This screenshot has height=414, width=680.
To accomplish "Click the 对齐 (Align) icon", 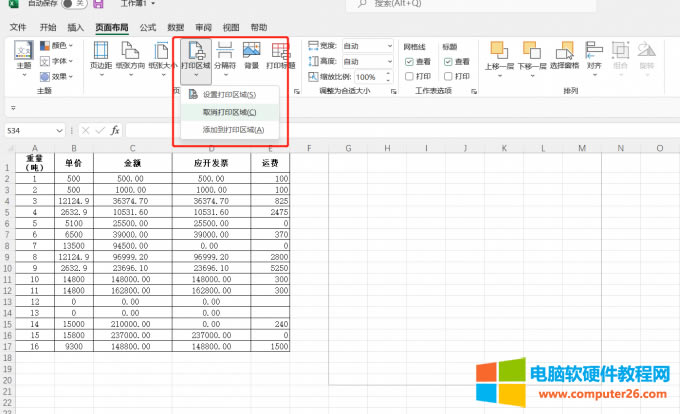I will (594, 52).
